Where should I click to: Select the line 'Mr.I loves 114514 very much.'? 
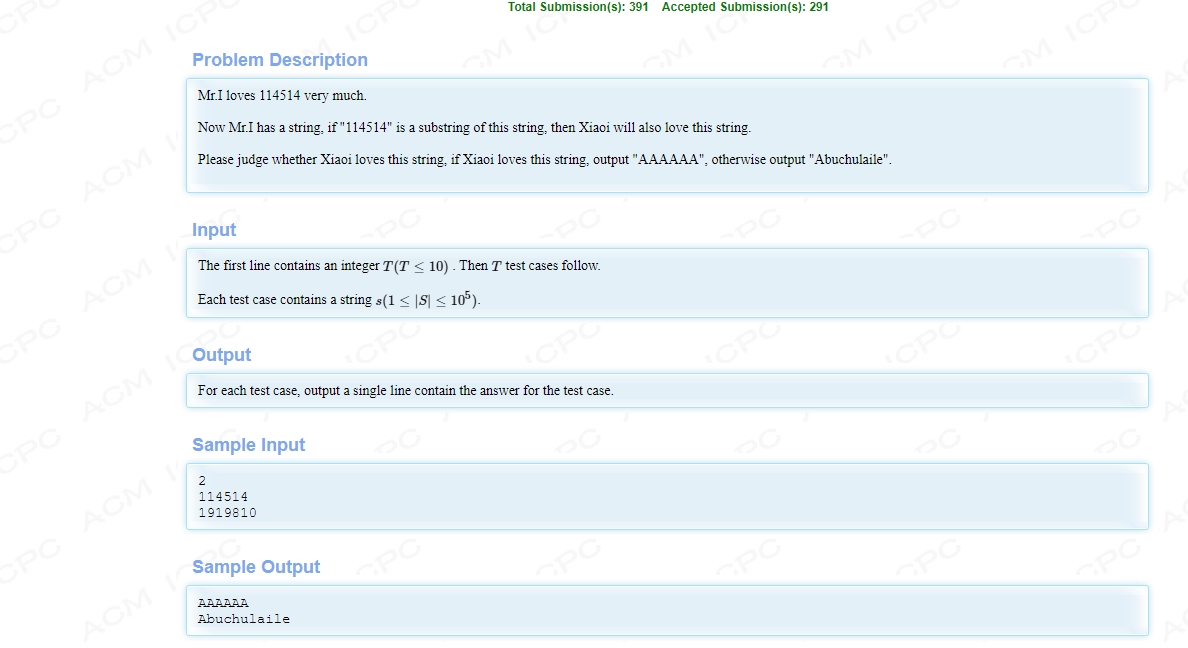pyautogui.click(x=282, y=95)
